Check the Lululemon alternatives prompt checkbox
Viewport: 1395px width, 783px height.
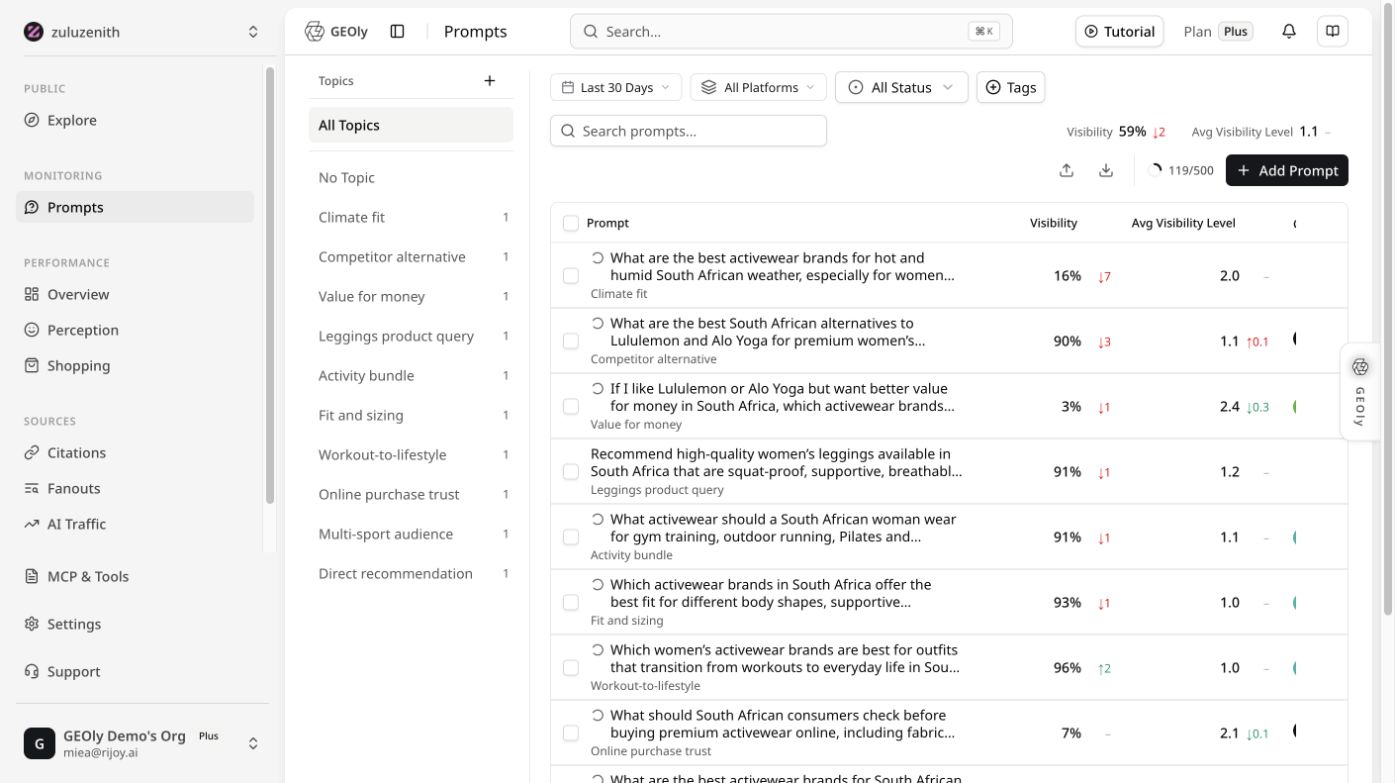[x=571, y=341]
